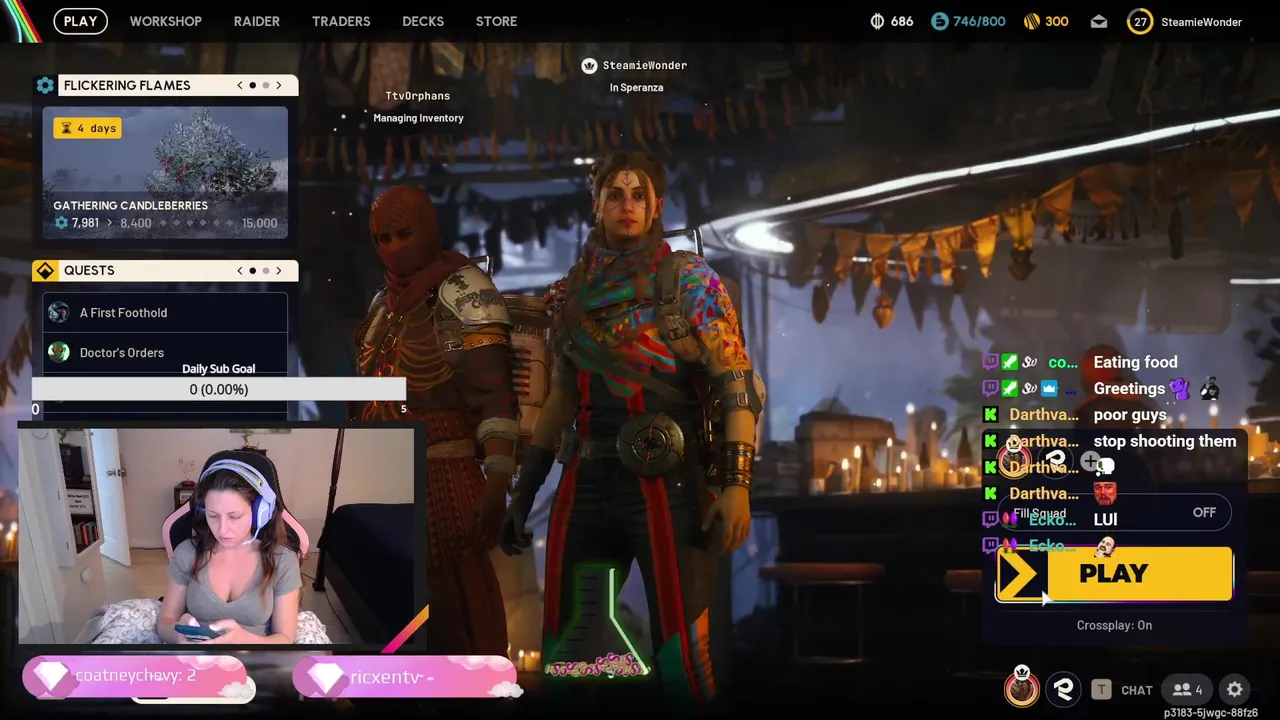Click the candleberry progress gear icon
1280x720 pixels.
[x=61, y=223]
